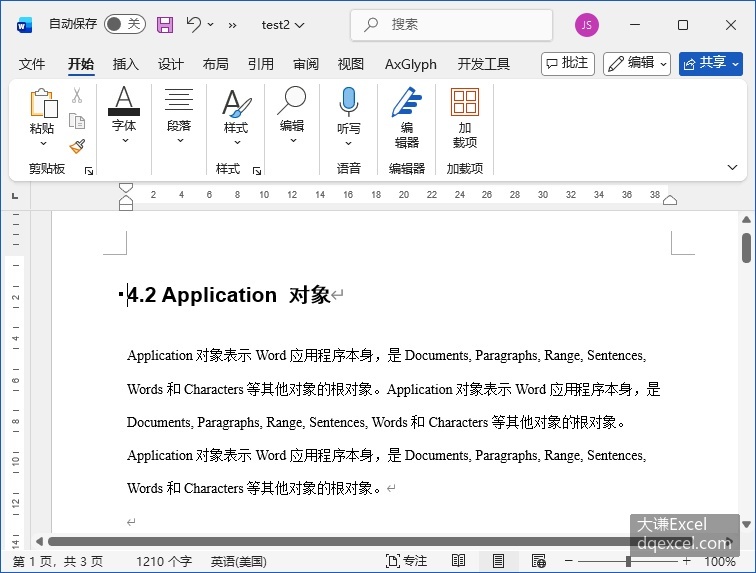Open the AxGlyph ribbon tab

[x=411, y=64]
